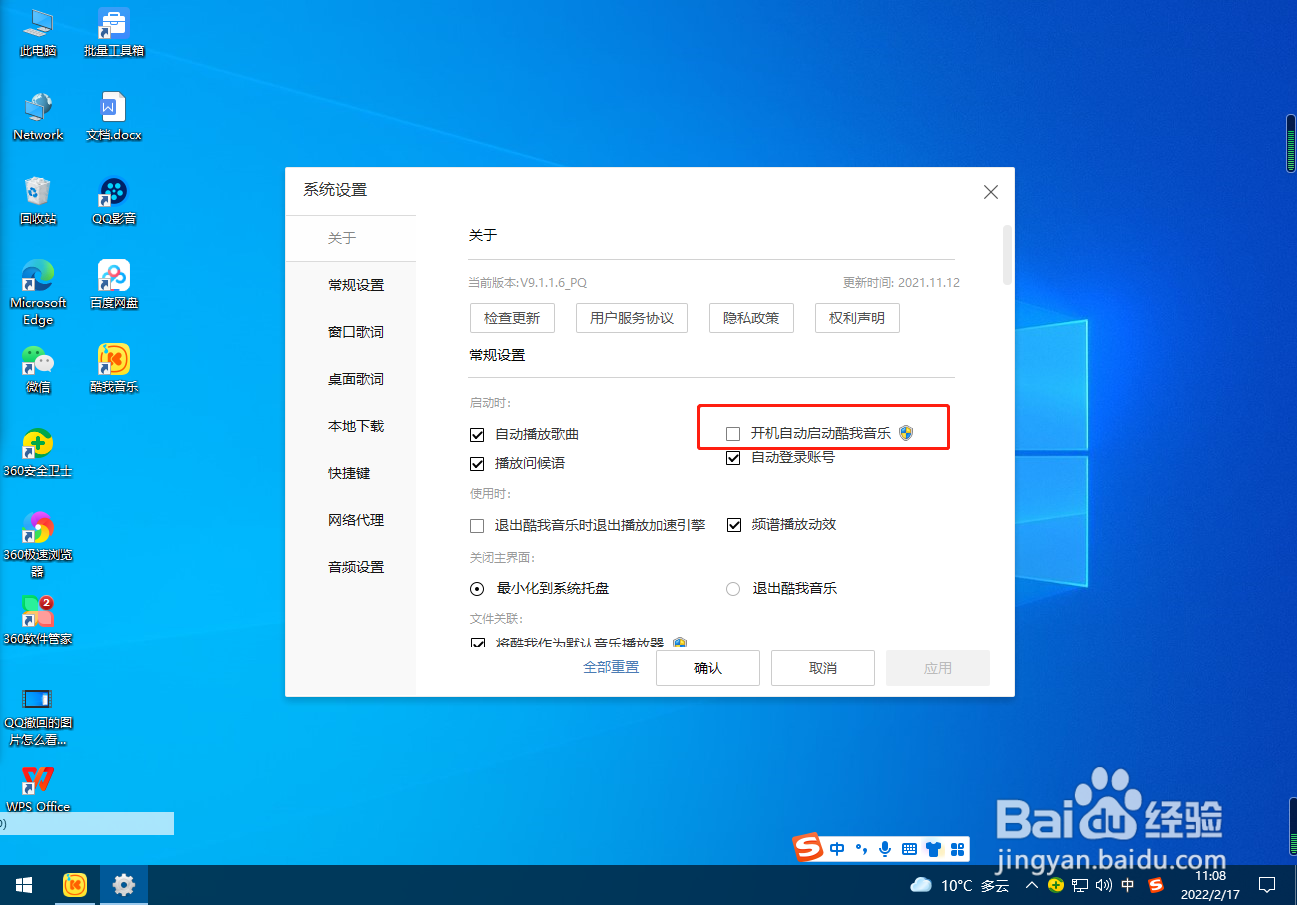The width and height of the screenshot is (1297, 905).
Task: Click 全部重置 link
Action: [x=611, y=667]
